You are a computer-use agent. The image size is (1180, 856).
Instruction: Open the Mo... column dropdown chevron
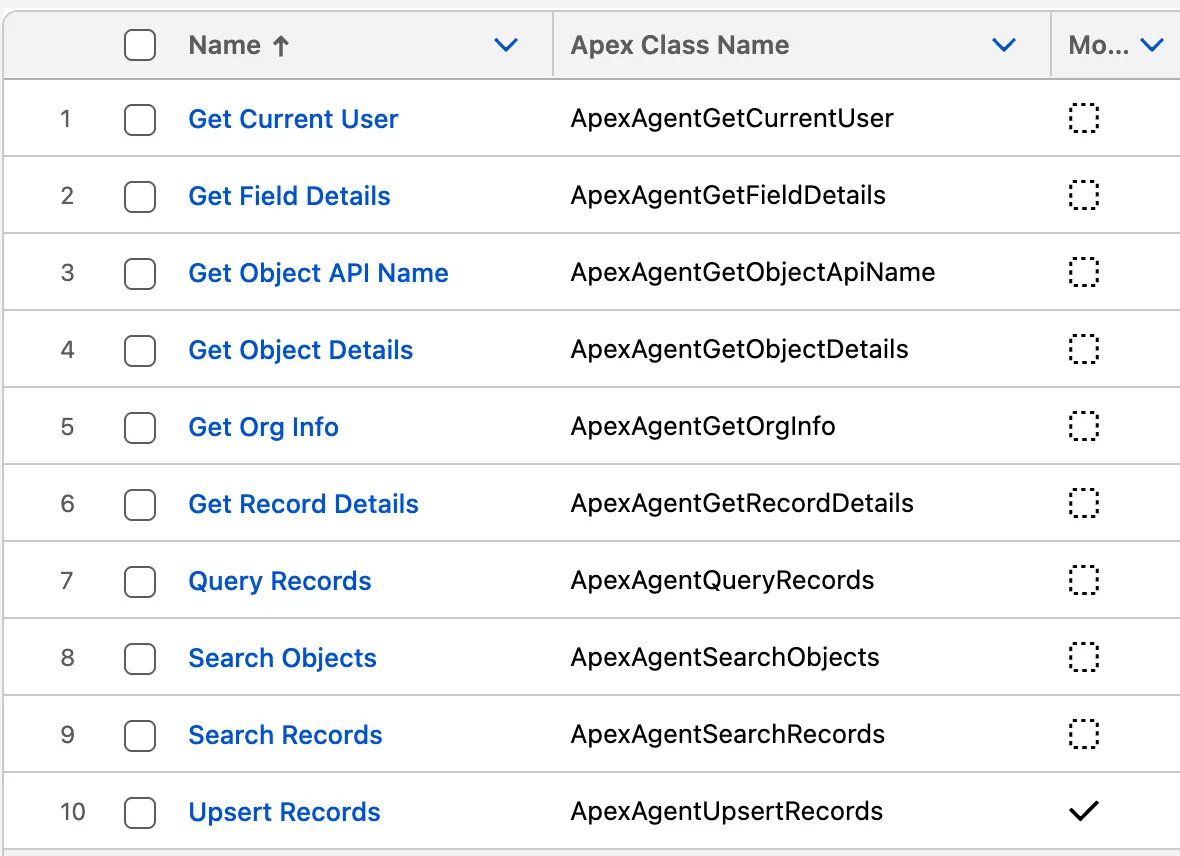(x=1152, y=45)
